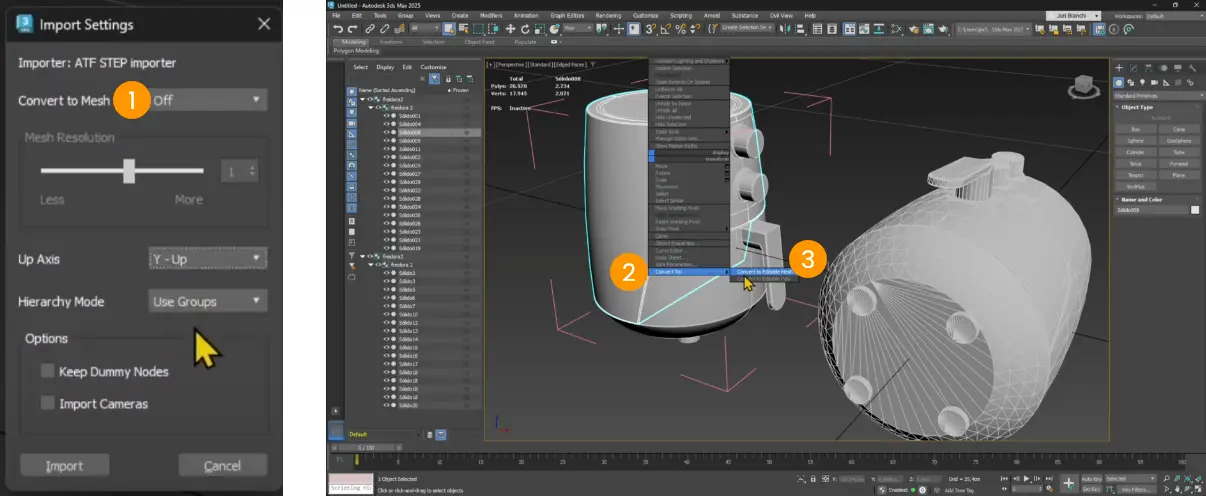Choose Convert to Editable Mesh in submenu

point(763,271)
